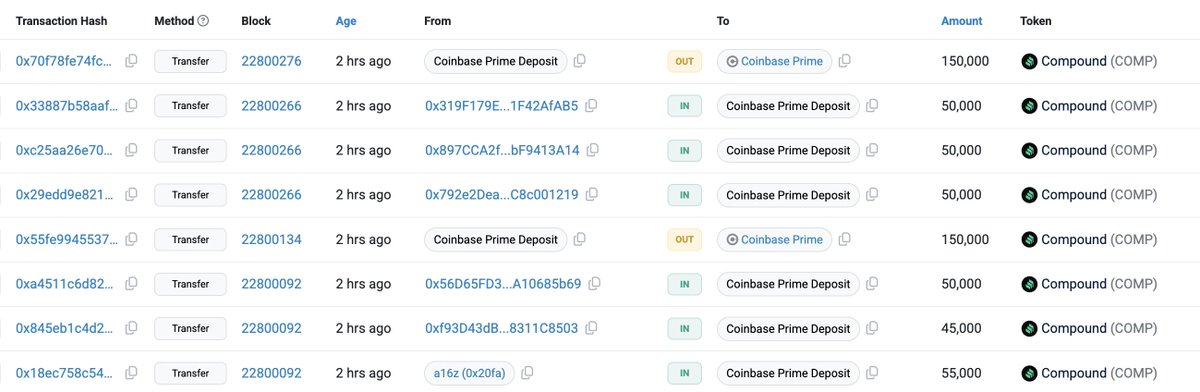Screen dimensions: 1200x392
Task: Open sender address 0x56D65FD3...A10685b69
Action: (503, 284)
